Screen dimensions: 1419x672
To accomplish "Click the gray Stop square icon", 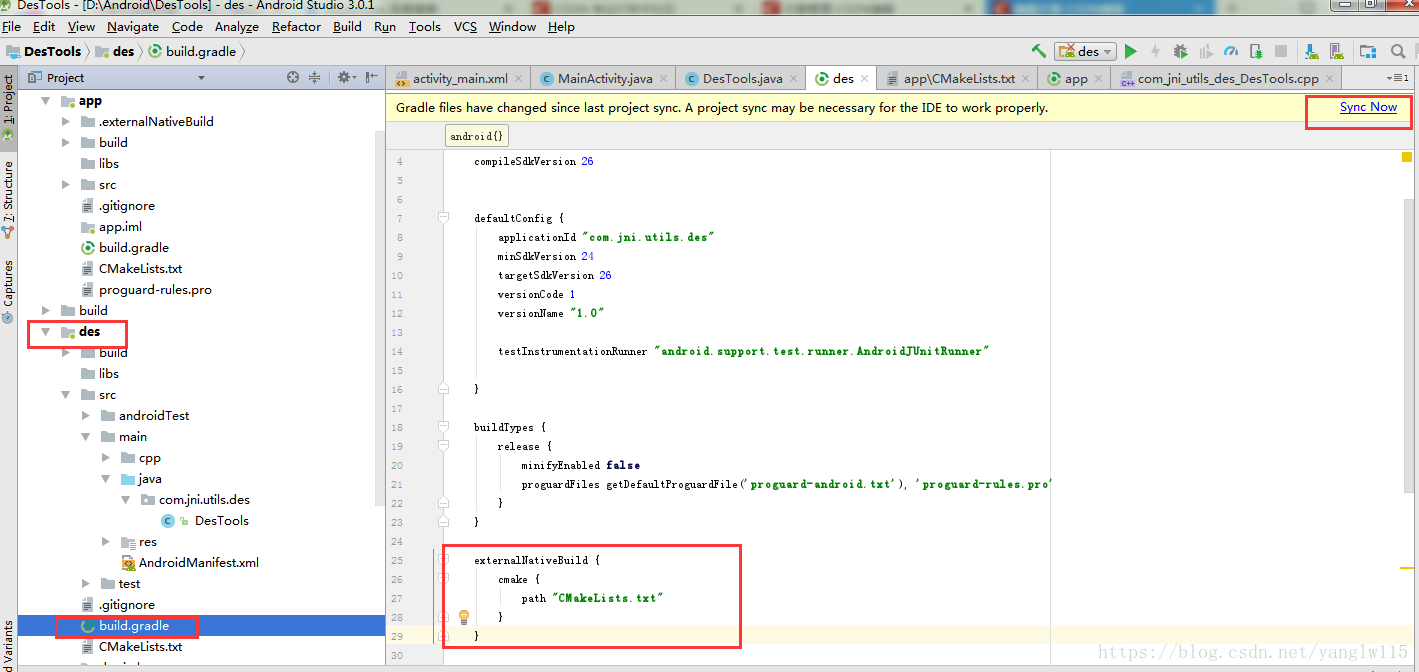I will coord(1281,51).
